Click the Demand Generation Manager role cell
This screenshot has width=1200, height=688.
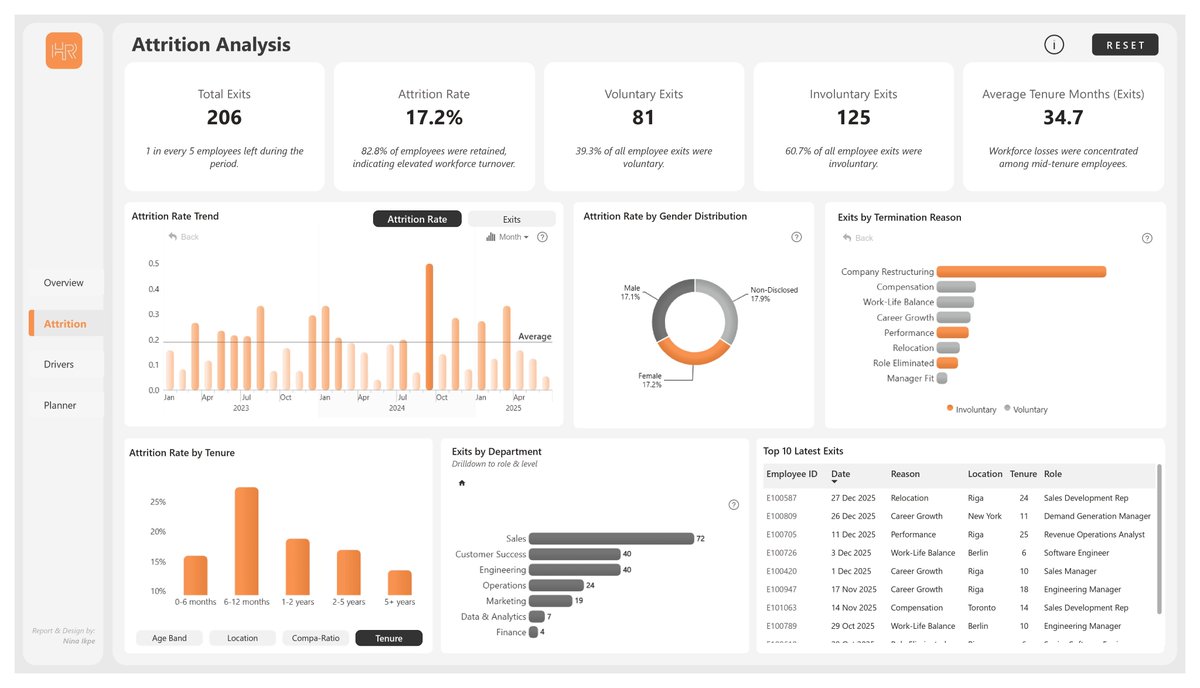tap(1097, 516)
